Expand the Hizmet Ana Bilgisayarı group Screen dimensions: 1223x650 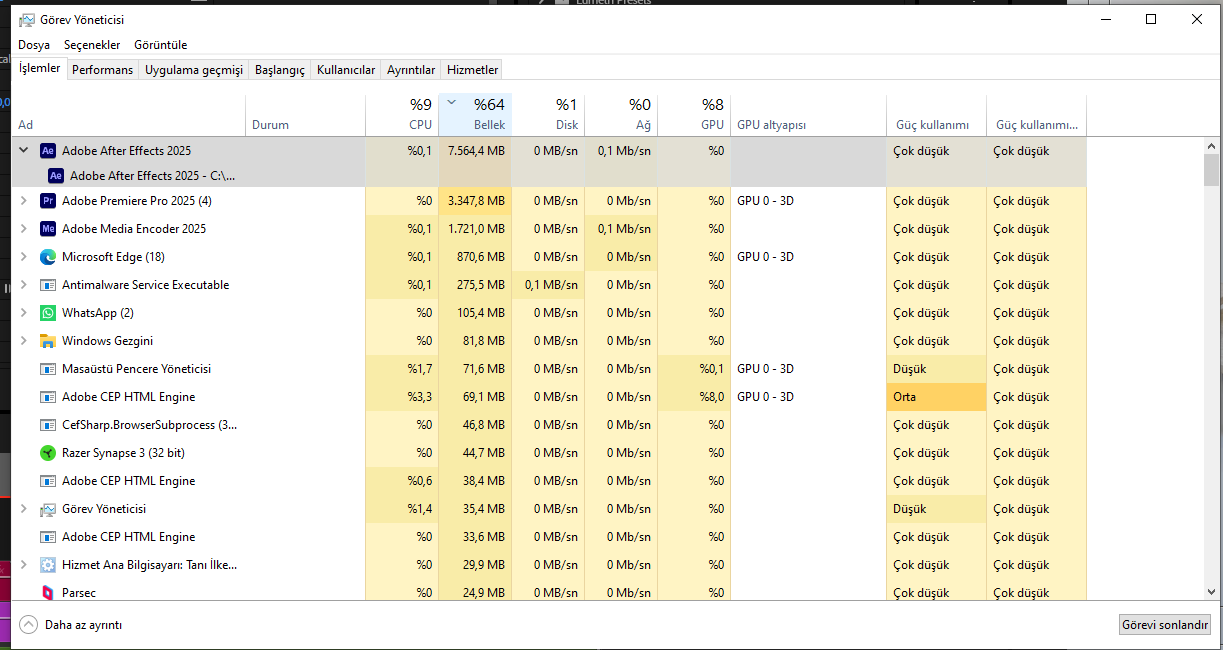pos(24,565)
